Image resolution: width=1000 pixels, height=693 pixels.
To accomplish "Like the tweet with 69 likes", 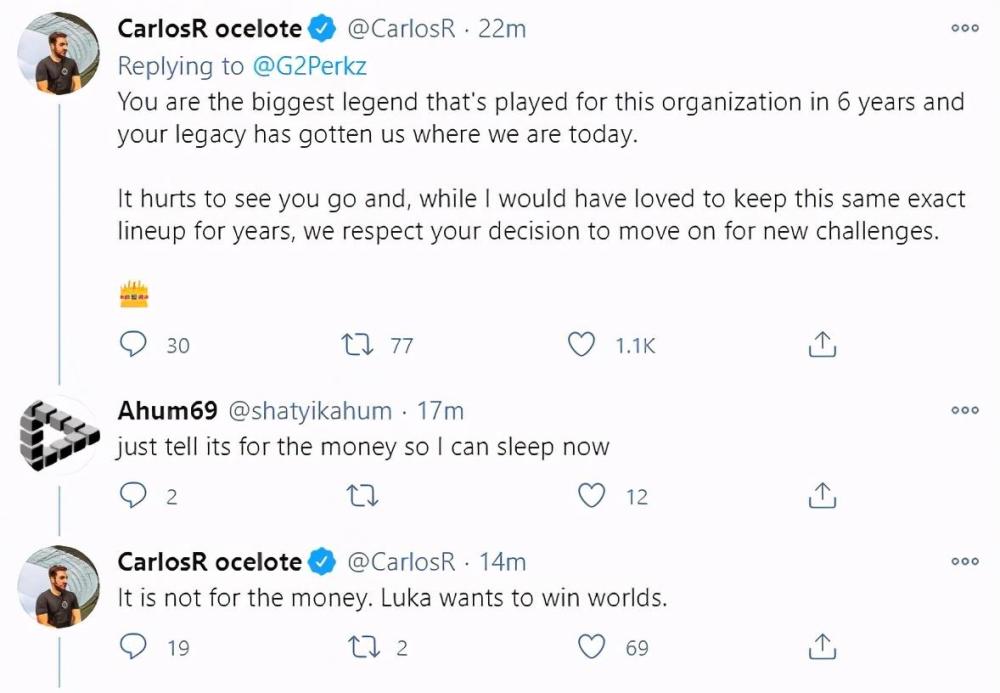I will (591, 647).
